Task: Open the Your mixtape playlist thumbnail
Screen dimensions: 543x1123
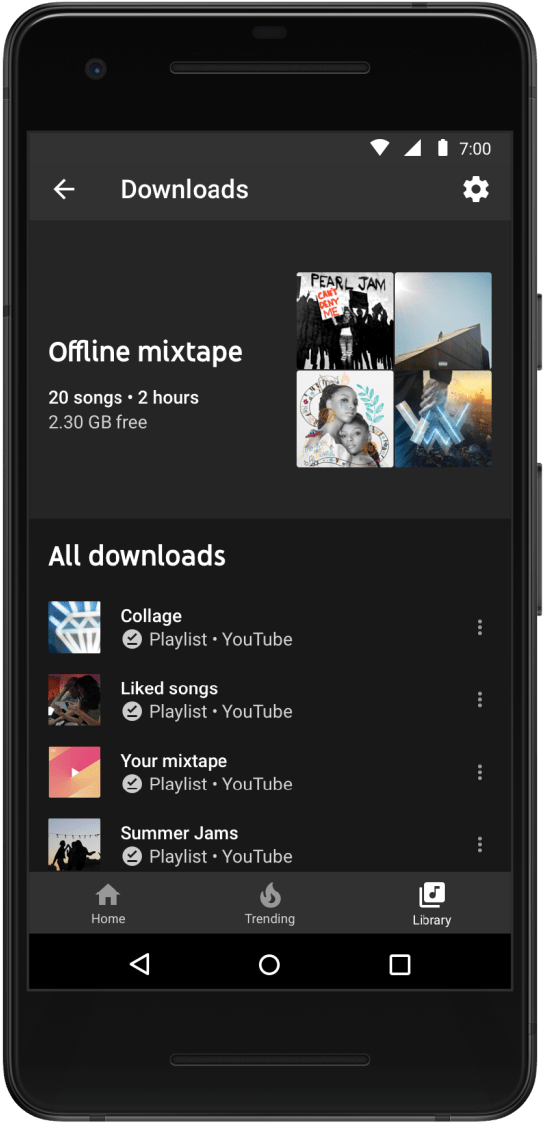Action: pyautogui.click(x=75, y=772)
